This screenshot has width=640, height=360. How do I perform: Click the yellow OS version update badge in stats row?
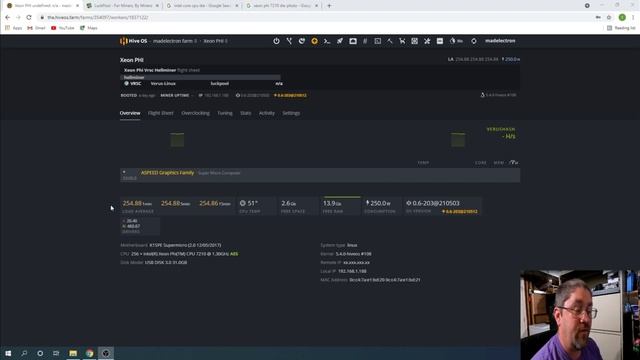[460, 211]
